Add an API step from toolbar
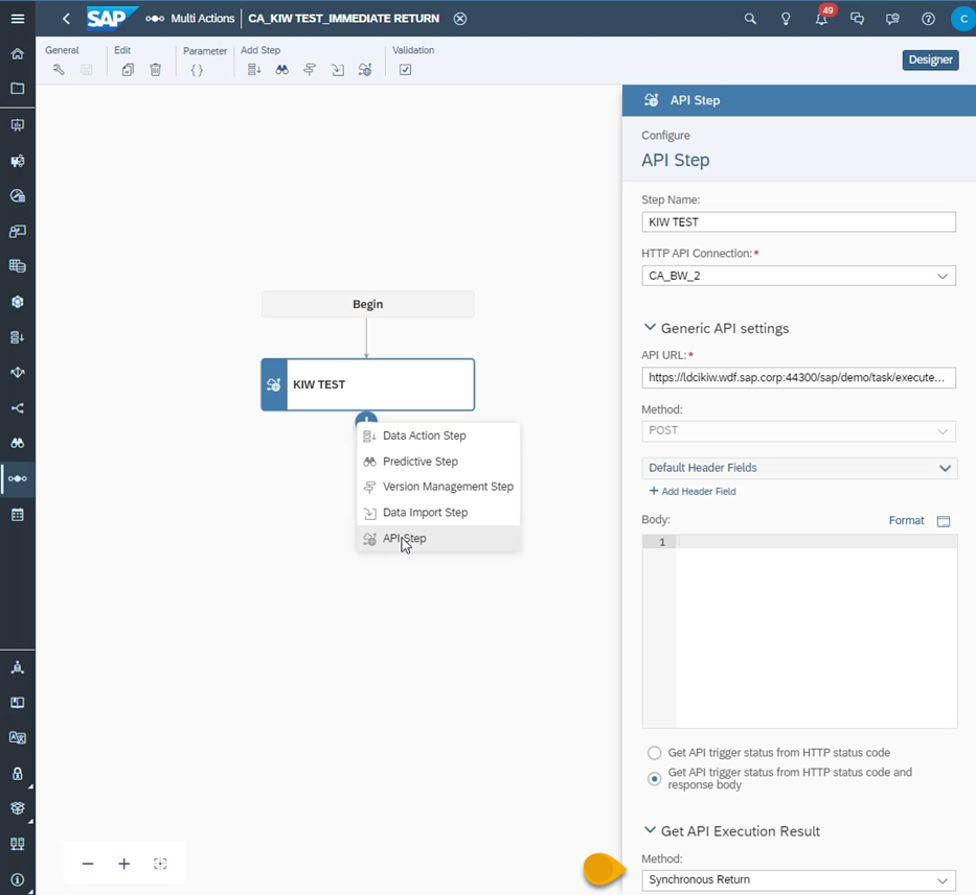Viewport: 976px width, 895px height. click(x=365, y=70)
